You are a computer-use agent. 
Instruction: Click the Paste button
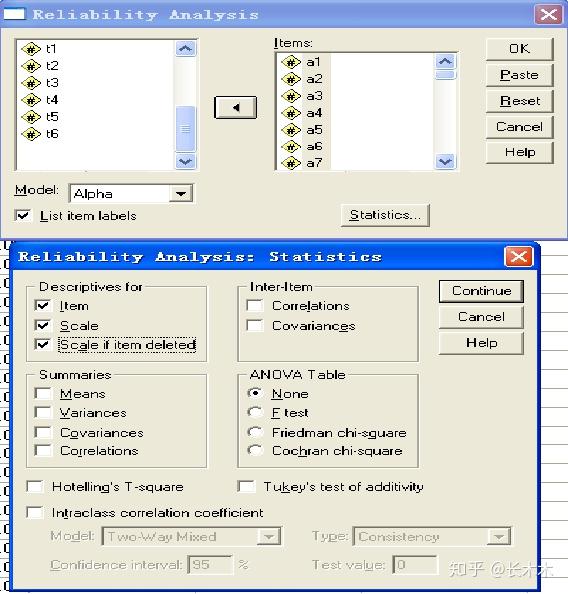(x=519, y=75)
